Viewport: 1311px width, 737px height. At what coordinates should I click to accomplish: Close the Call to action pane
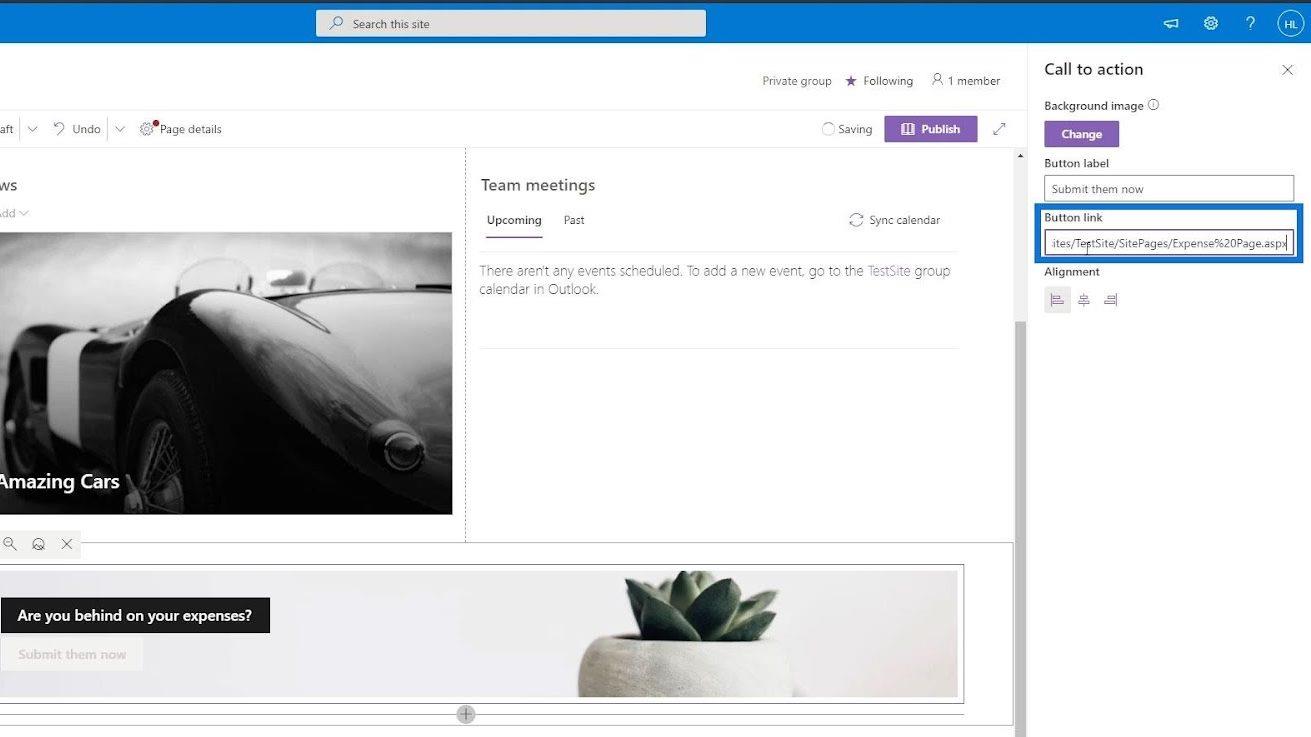[x=1287, y=70]
